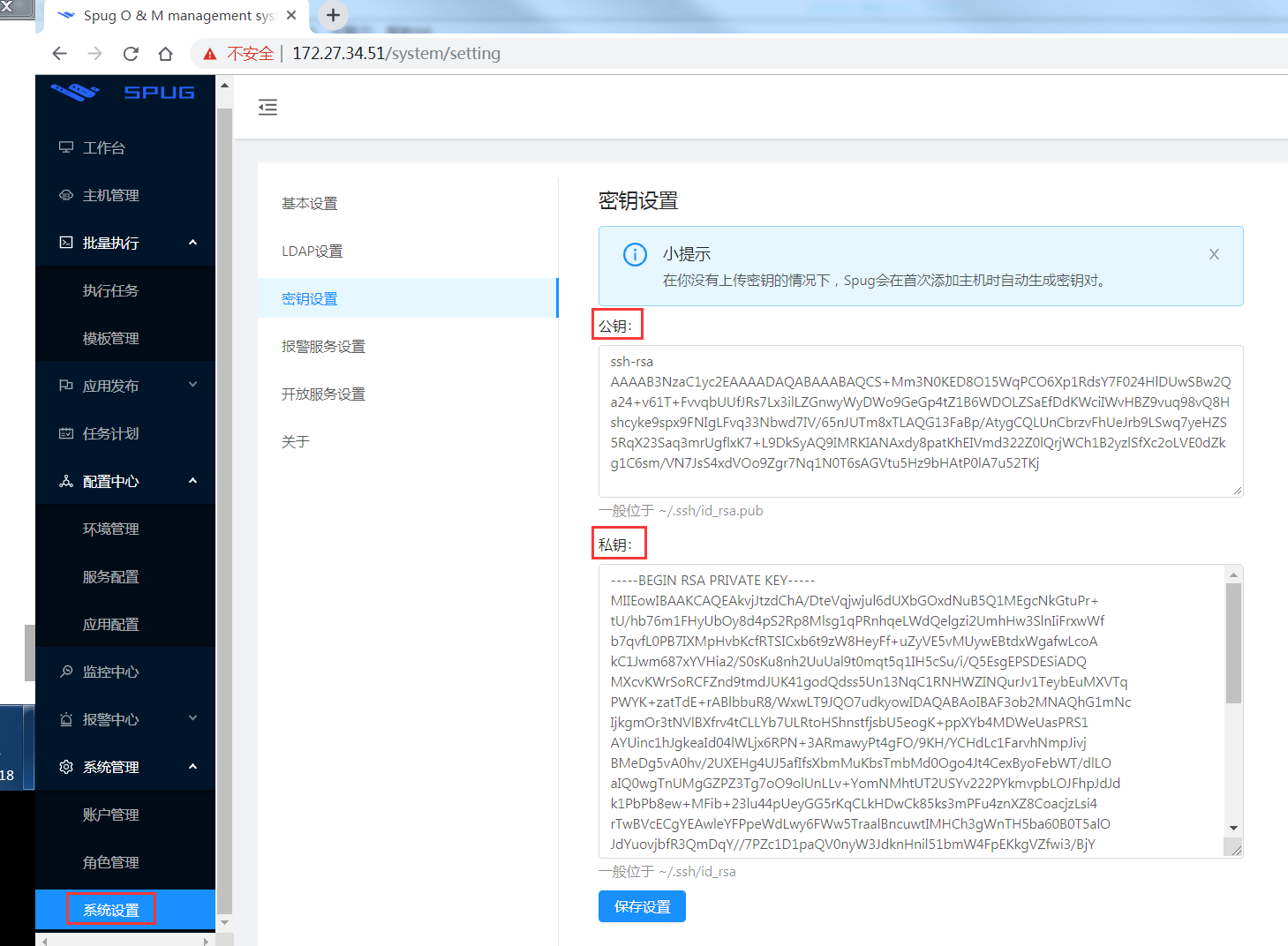This screenshot has height=946, width=1288.
Task: Dismiss the 小提示 alert with X
Action: tap(1214, 254)
